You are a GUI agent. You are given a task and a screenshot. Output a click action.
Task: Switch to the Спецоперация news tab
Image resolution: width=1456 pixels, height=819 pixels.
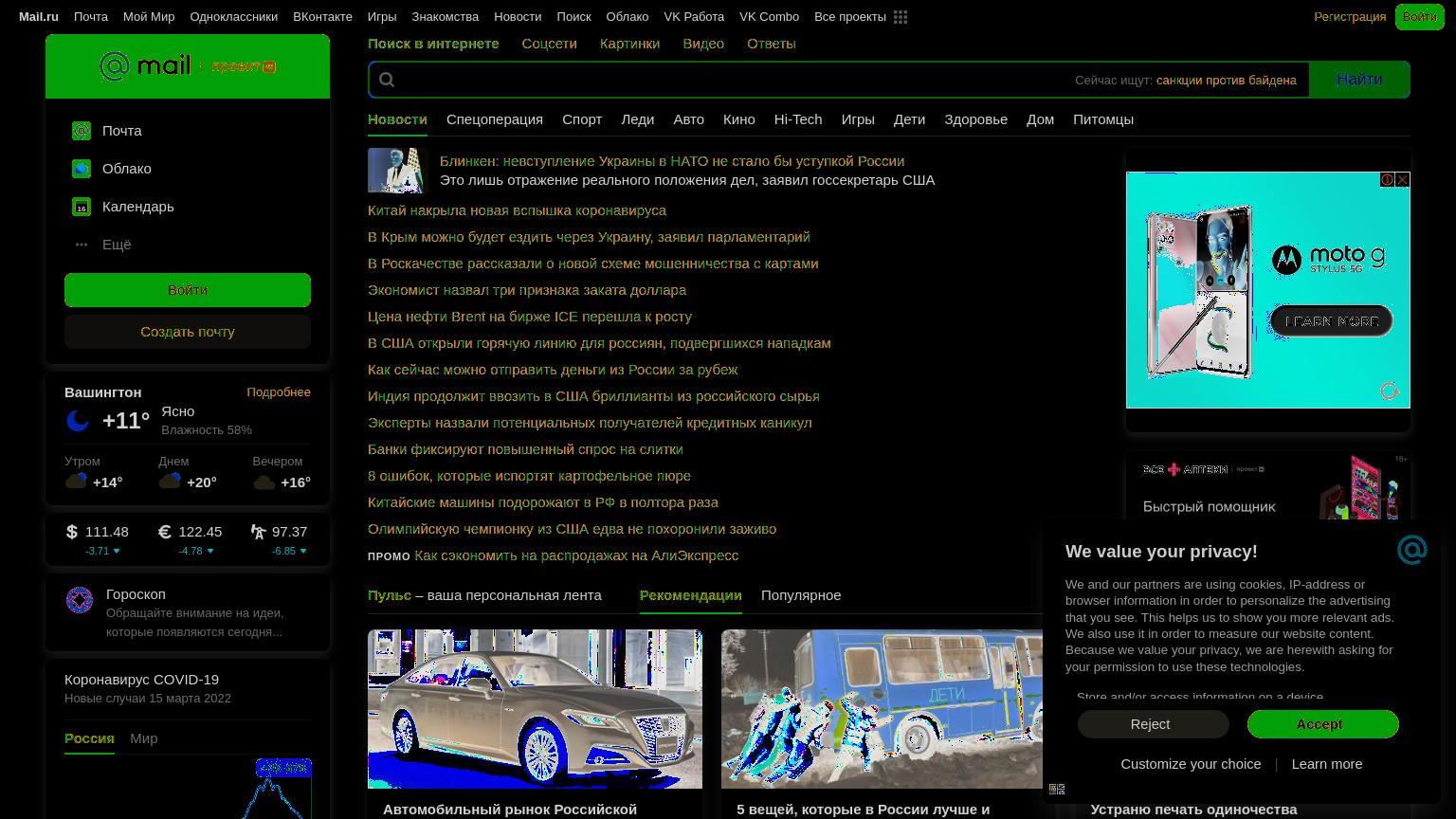coord(495,119)
